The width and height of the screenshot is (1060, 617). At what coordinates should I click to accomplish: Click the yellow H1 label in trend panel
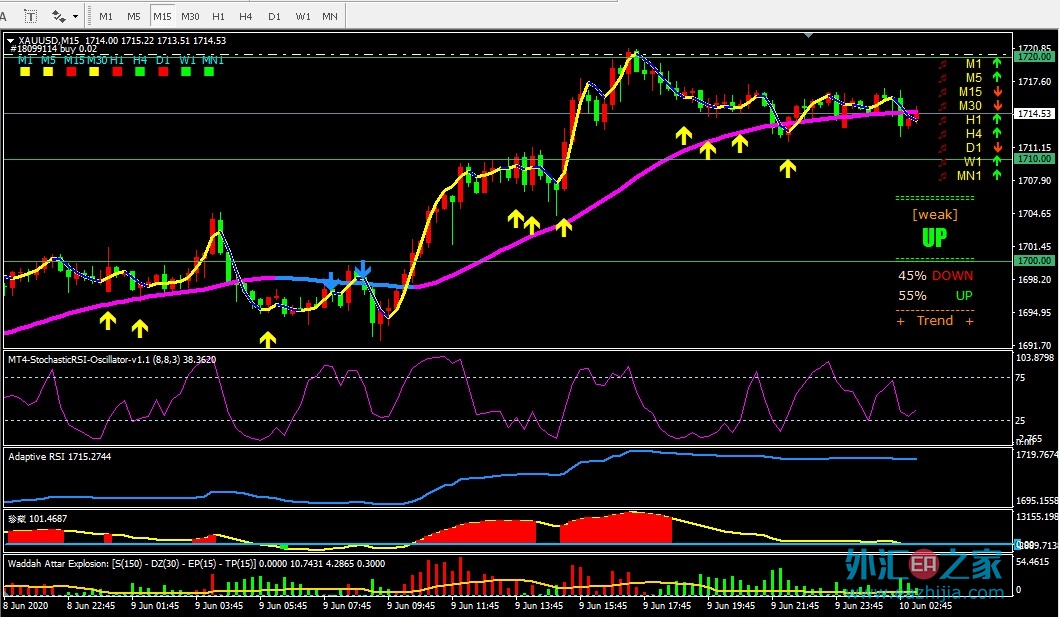click(973, 120)
